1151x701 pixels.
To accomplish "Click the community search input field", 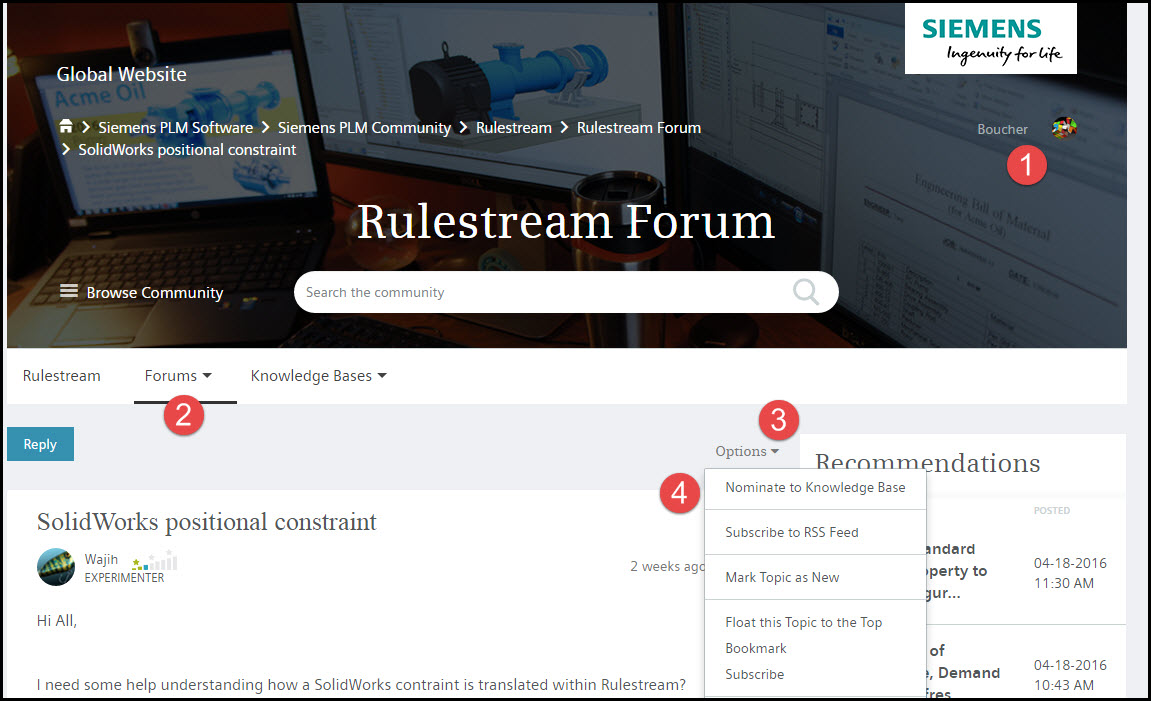I will pos(550,292).
